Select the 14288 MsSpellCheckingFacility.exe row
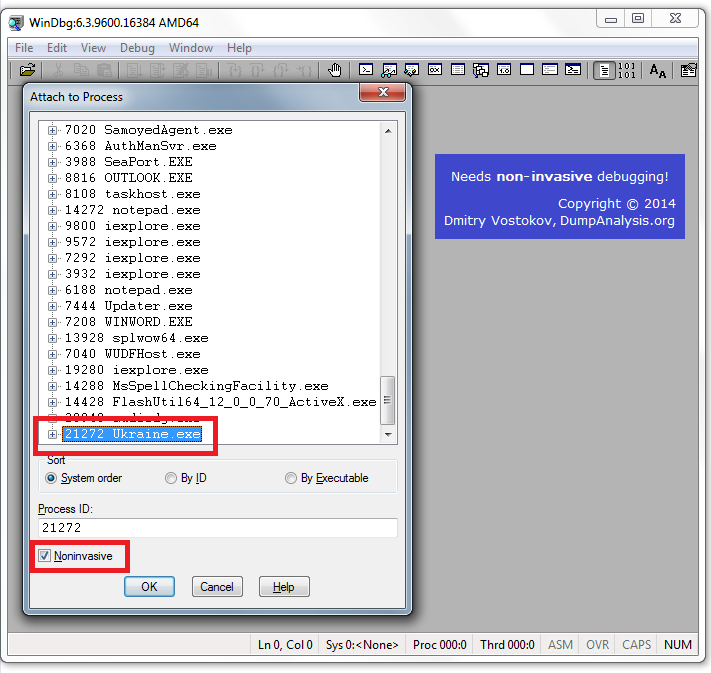Image resolution: width=711 pixels, height=673 pixels. click(196, 386)
